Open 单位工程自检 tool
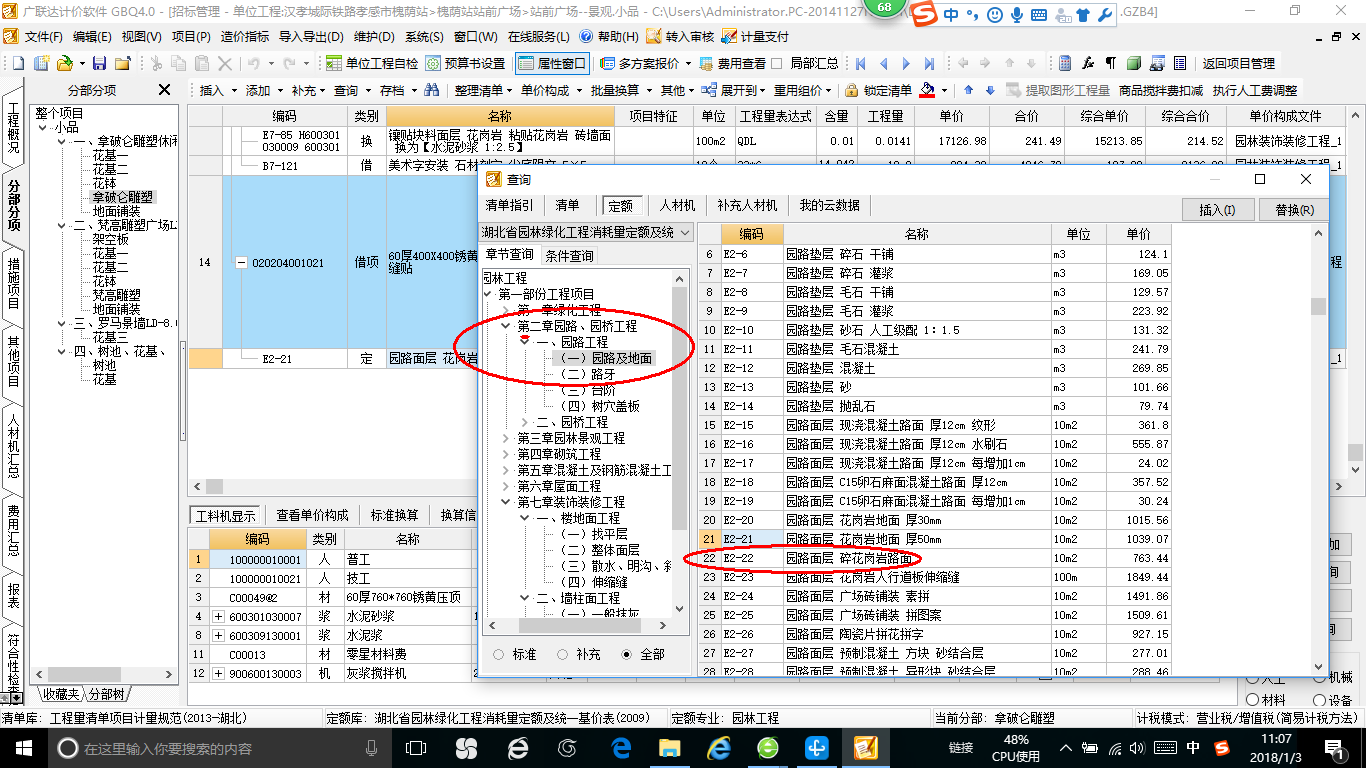Screen dimensions: 1366x768 (x=371, y=63)
